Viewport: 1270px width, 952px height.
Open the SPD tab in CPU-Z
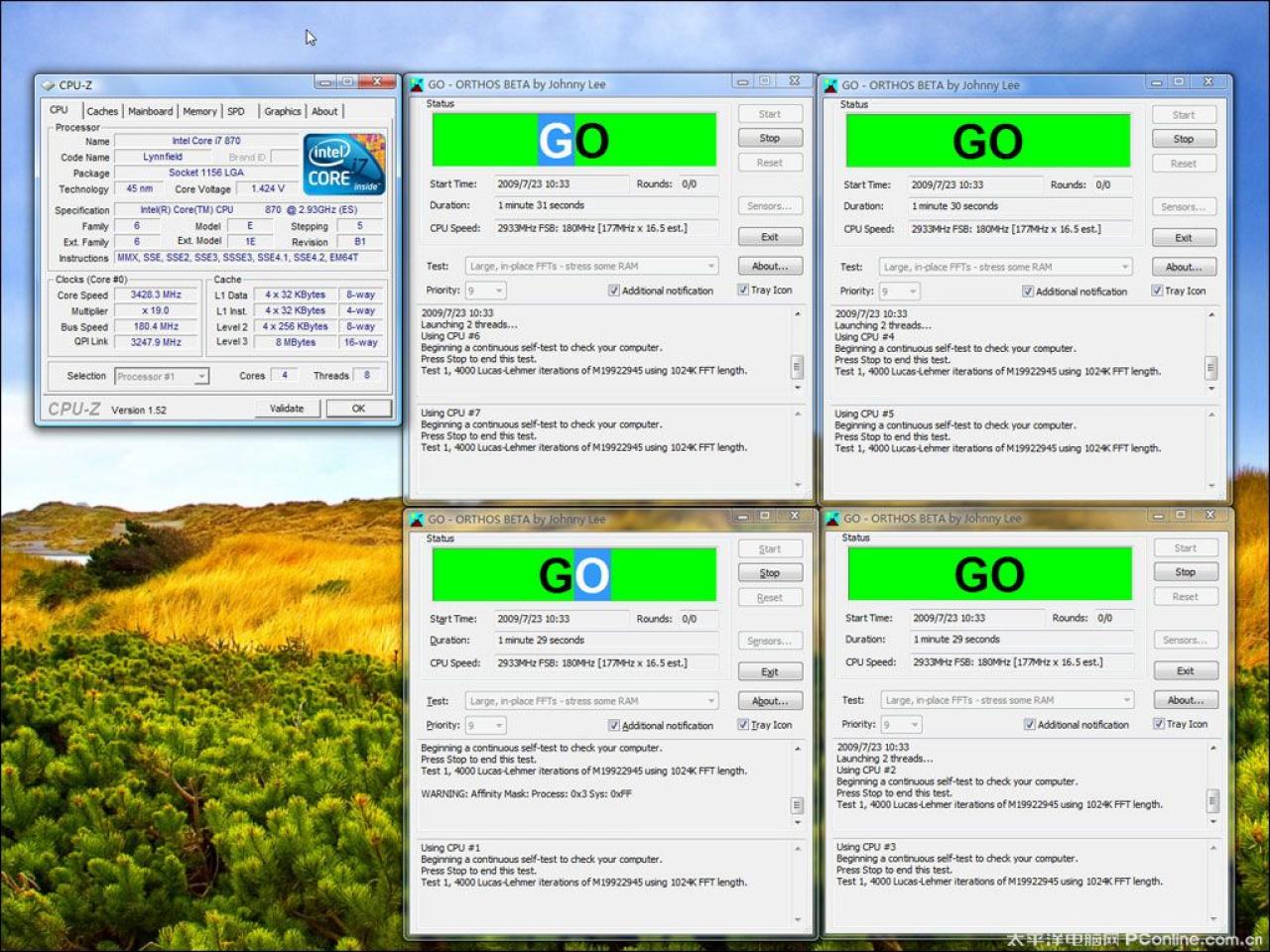pos(236,111)
